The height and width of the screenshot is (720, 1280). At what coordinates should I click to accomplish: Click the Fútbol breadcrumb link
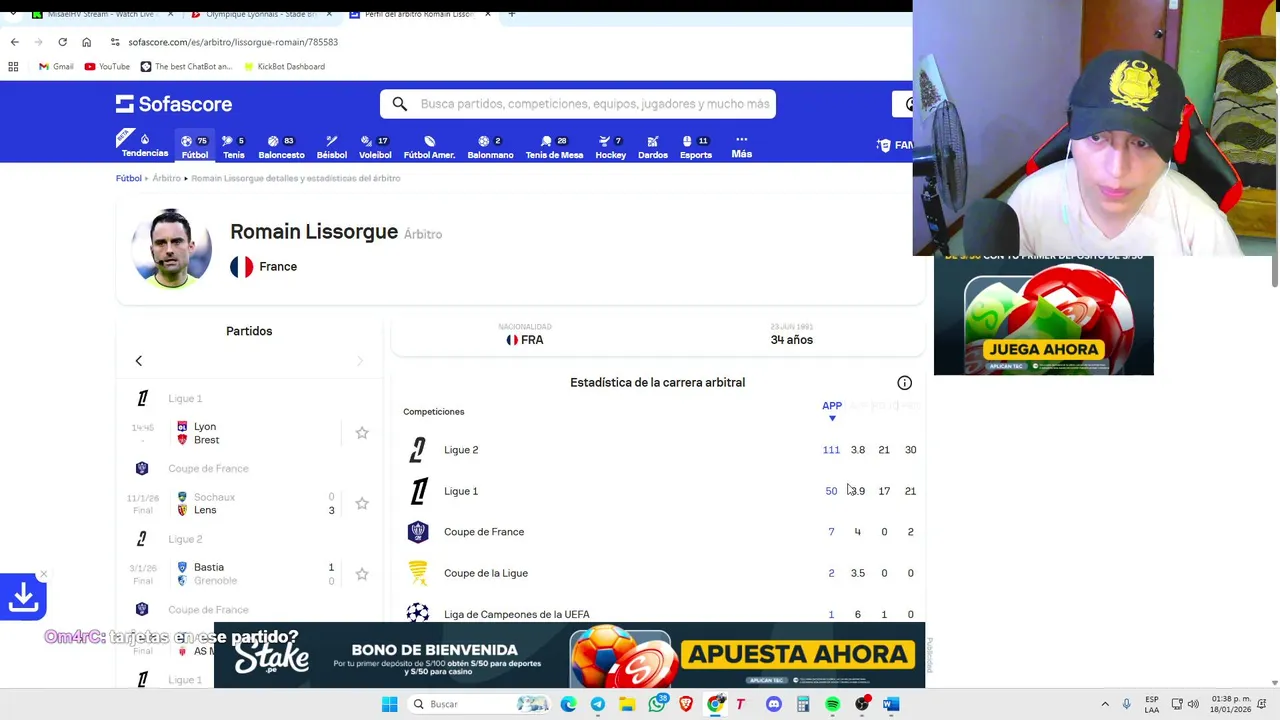tap(128, 178)
